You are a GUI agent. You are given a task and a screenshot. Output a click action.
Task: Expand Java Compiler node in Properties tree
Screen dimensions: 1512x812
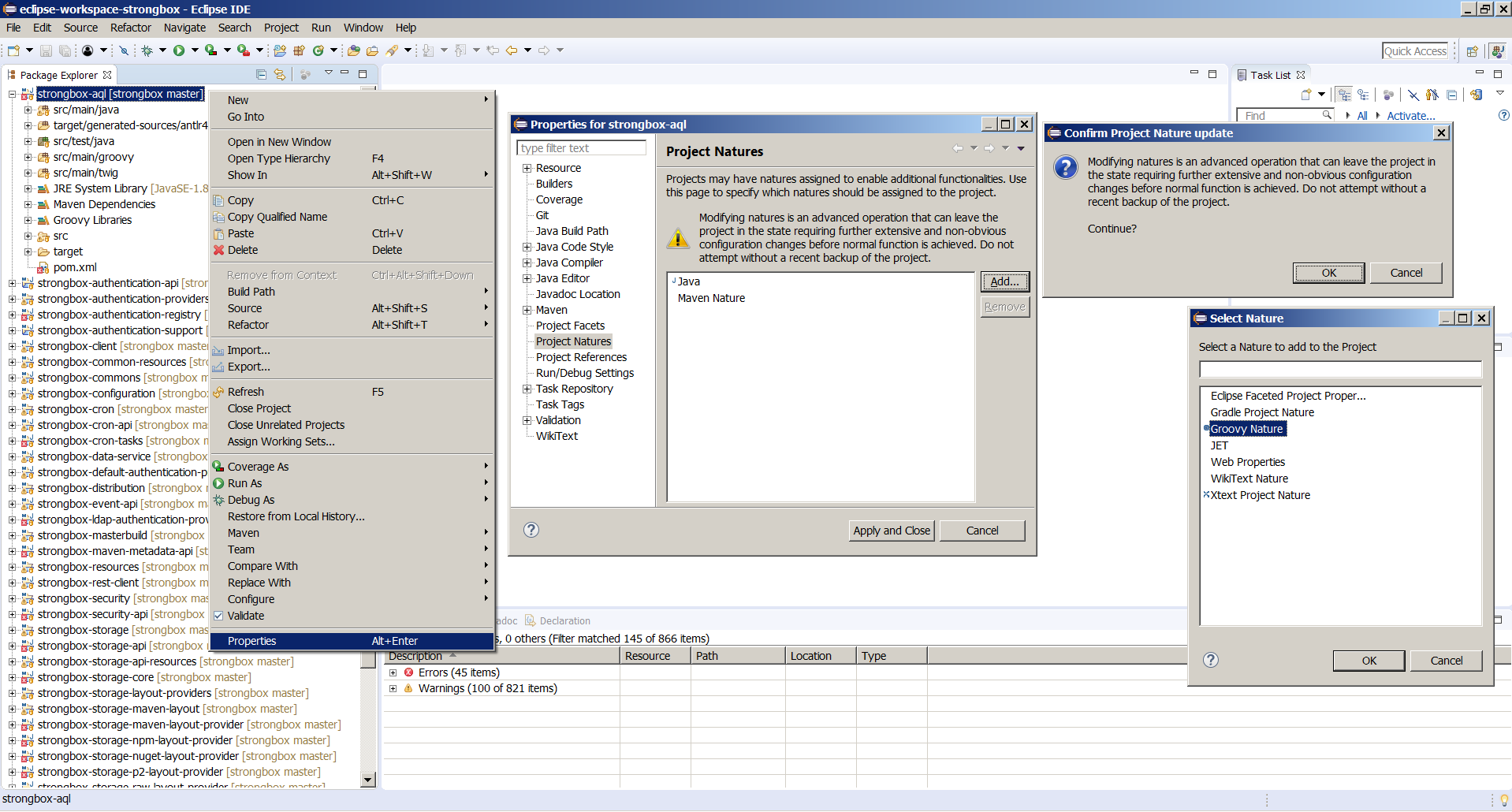[527, 263]
